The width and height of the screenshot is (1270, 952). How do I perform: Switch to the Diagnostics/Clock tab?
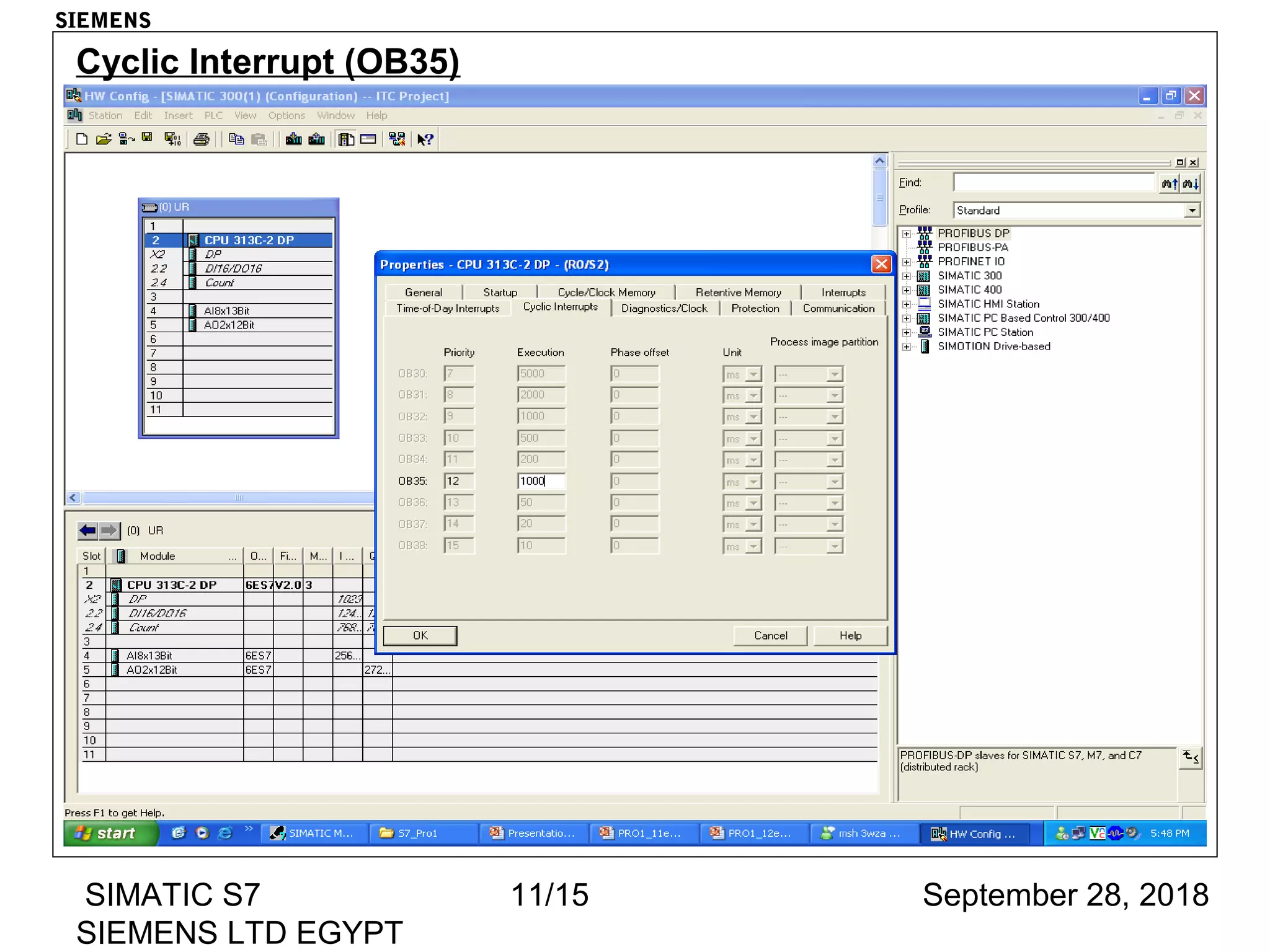click(x=664, y=309)
